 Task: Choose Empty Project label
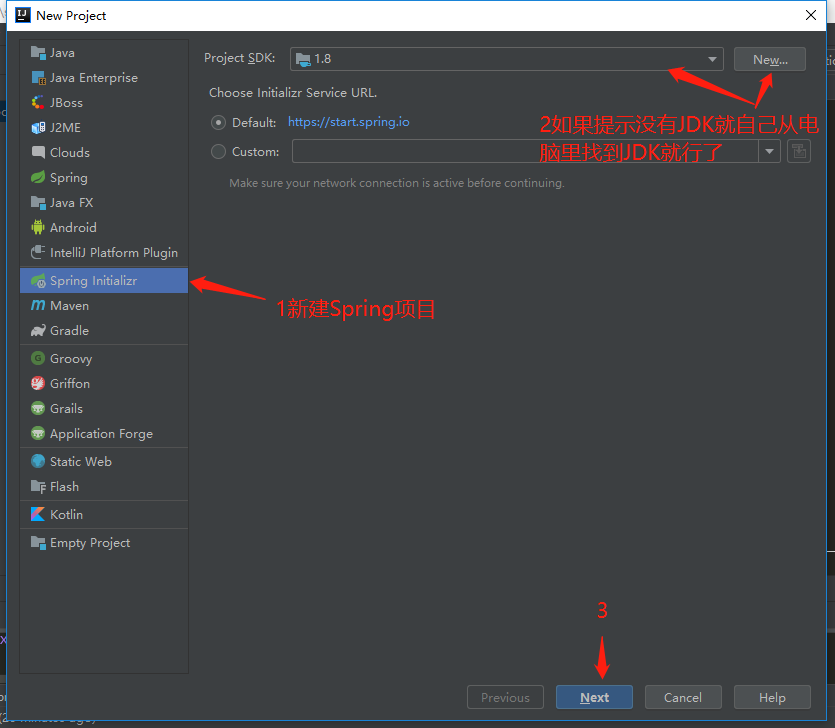click(90, 543)
